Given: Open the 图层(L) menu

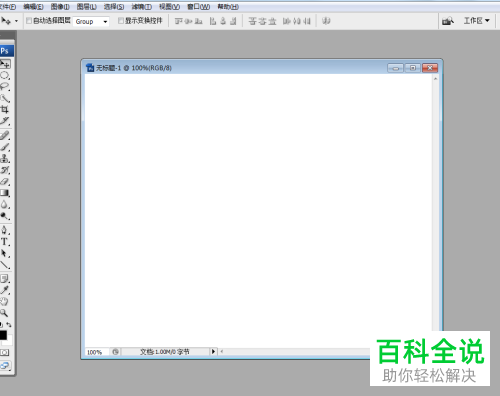Looking at the screenshot, I should click(x=87, y=7).
